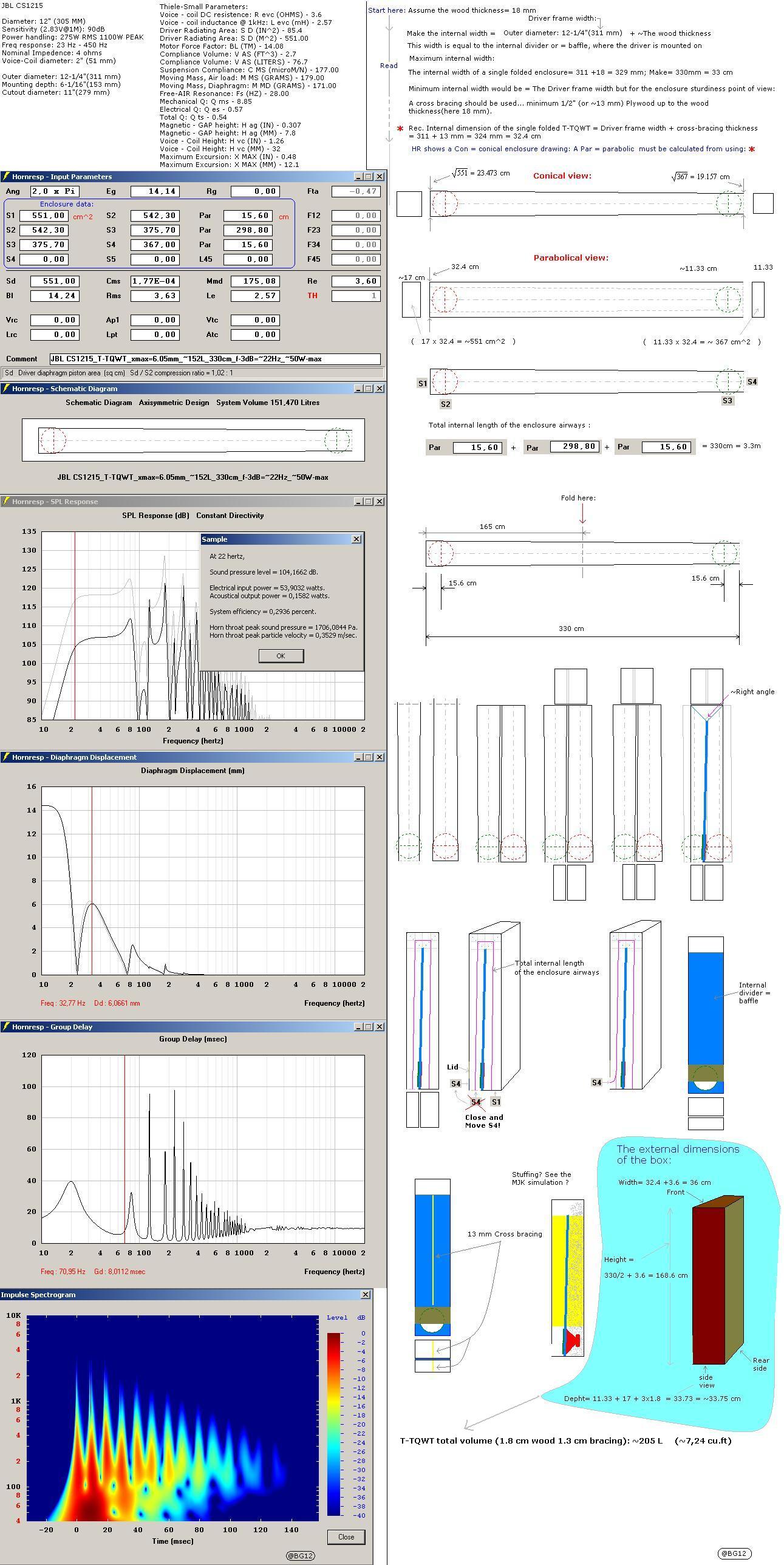This screenshot has width=784, height=1565.
Task: Select the L45 input field
Action: (x=247, y=259)
